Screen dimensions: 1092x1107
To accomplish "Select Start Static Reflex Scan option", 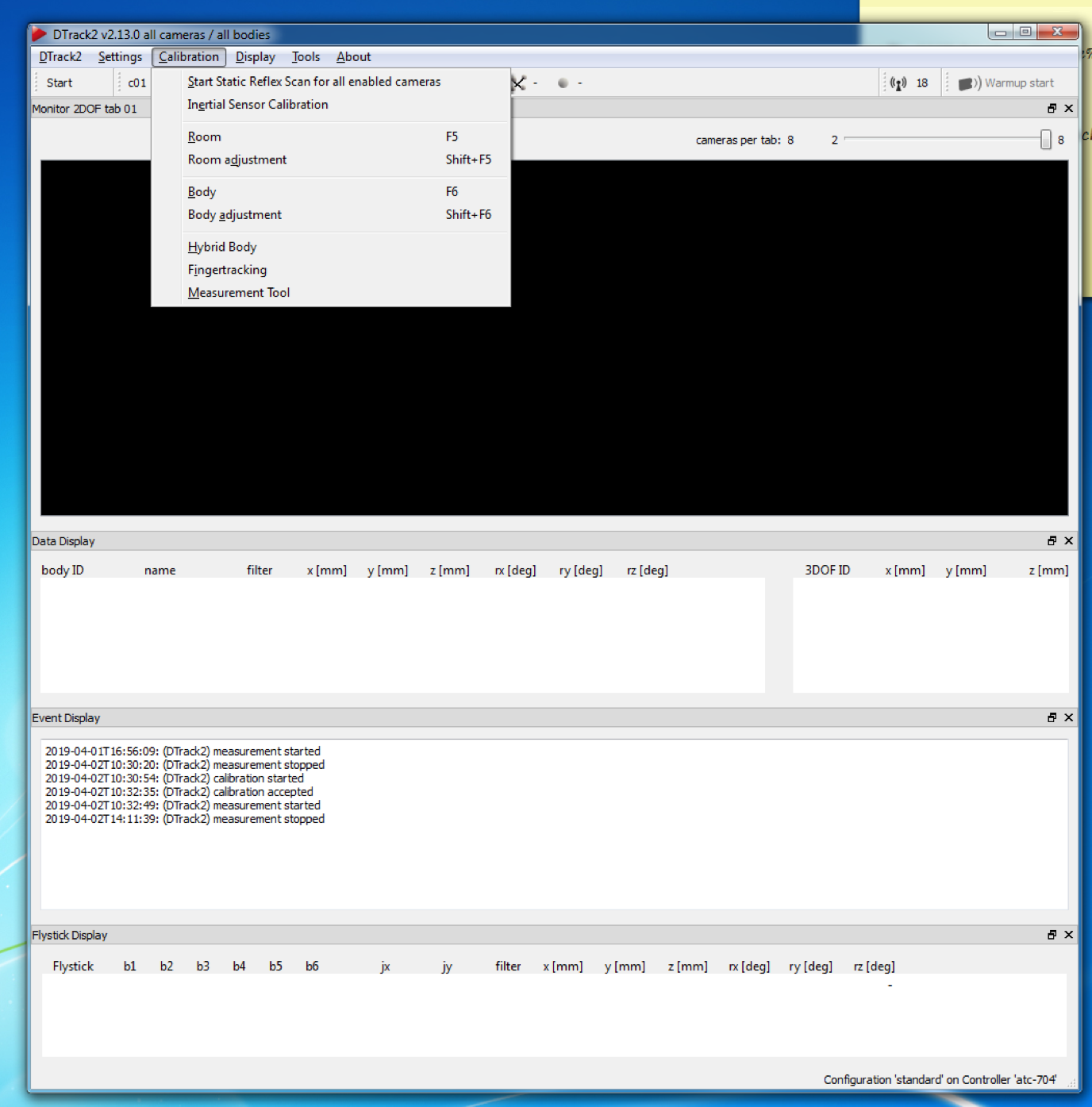I will pyautogui.click(x=313, y=82).
